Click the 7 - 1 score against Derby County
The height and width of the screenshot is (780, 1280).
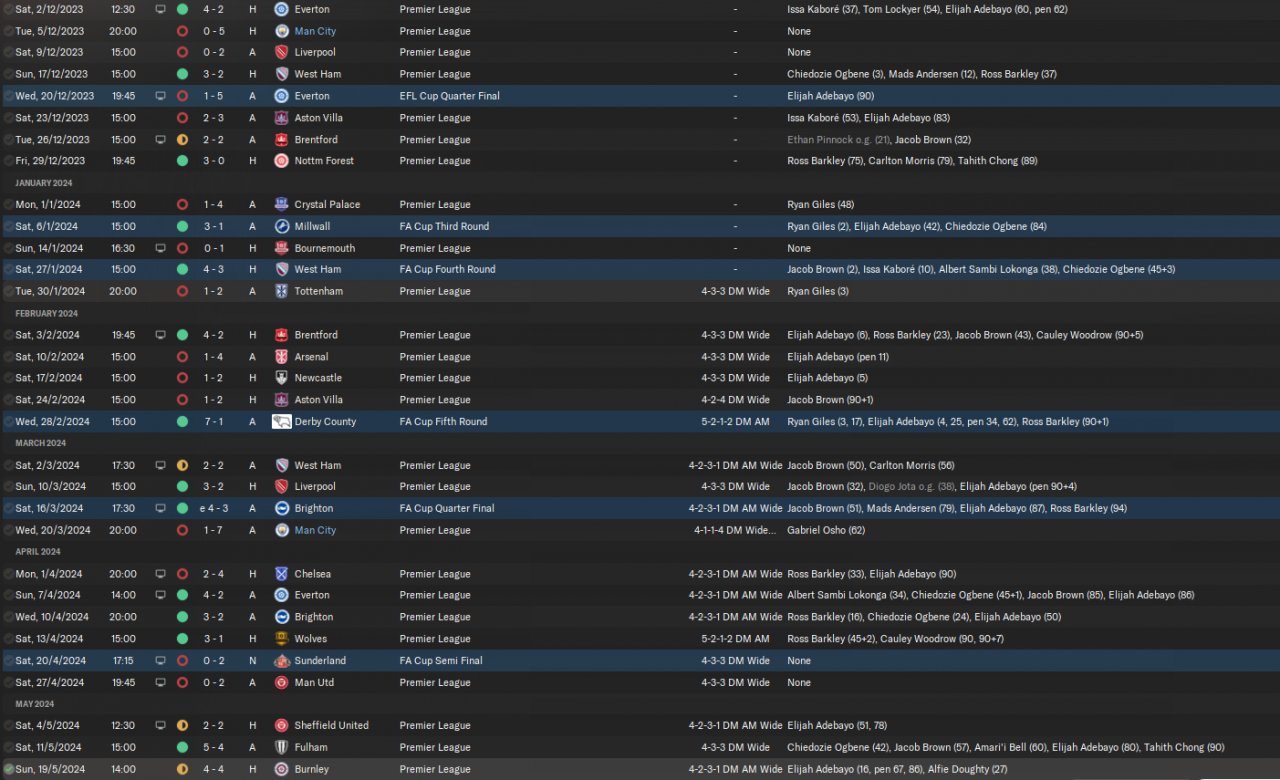point(213,422)
